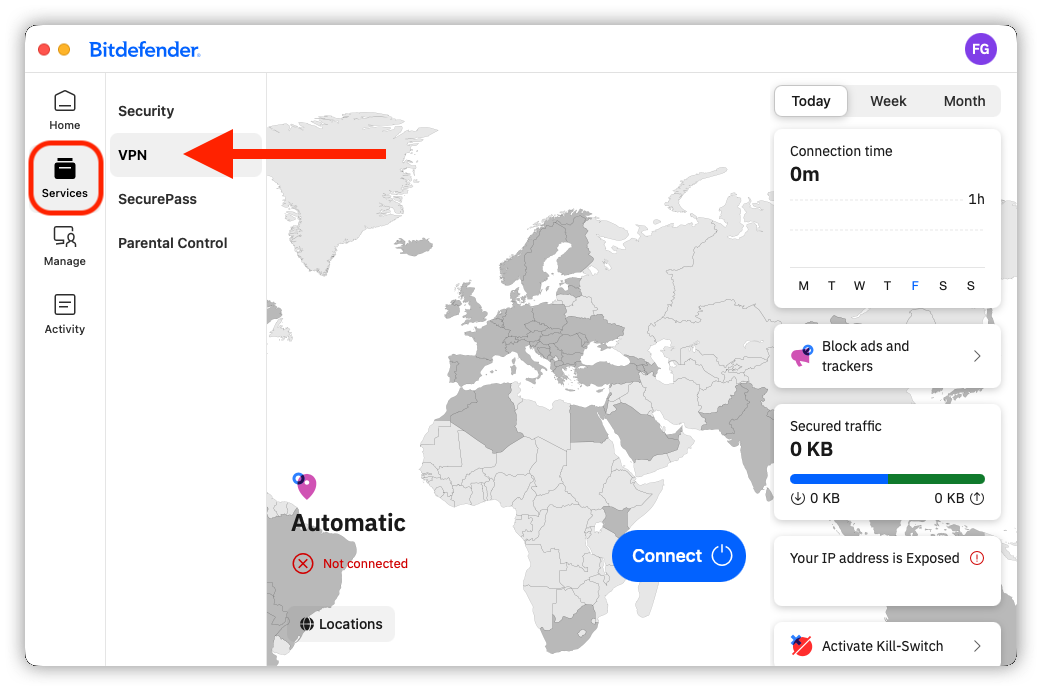The image size is (1040, 690).
Task: Minimize the window with yellow button
Action: [64, 50]
